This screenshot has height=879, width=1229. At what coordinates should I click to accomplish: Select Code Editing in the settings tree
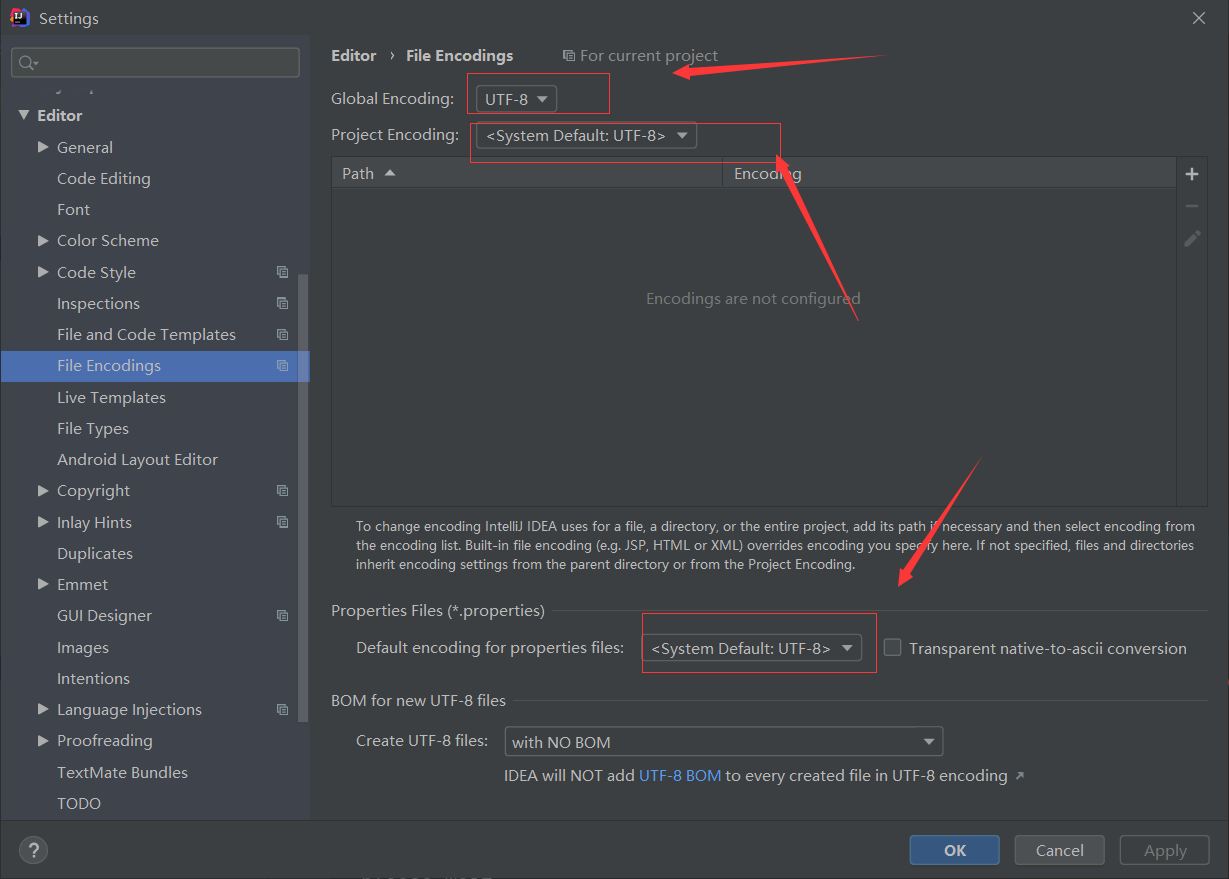point(104,178)
